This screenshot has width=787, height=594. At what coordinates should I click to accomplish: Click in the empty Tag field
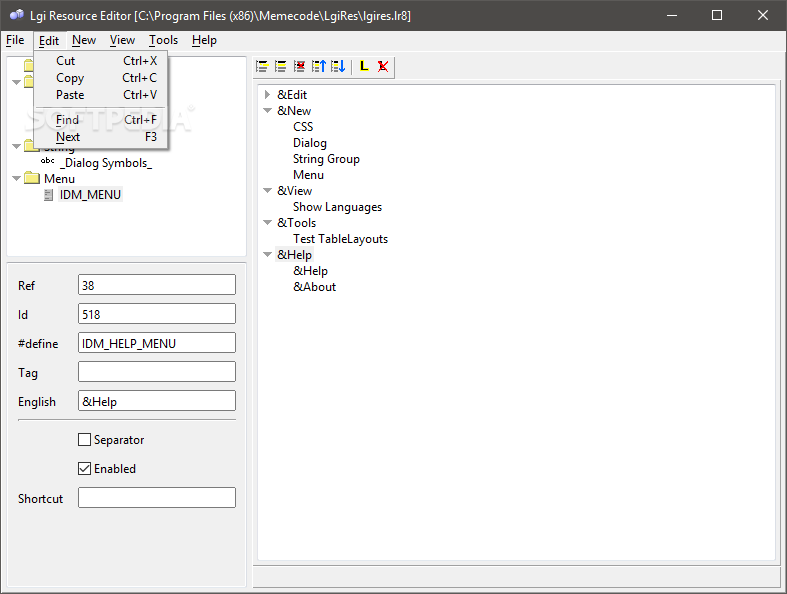point(157,372)
